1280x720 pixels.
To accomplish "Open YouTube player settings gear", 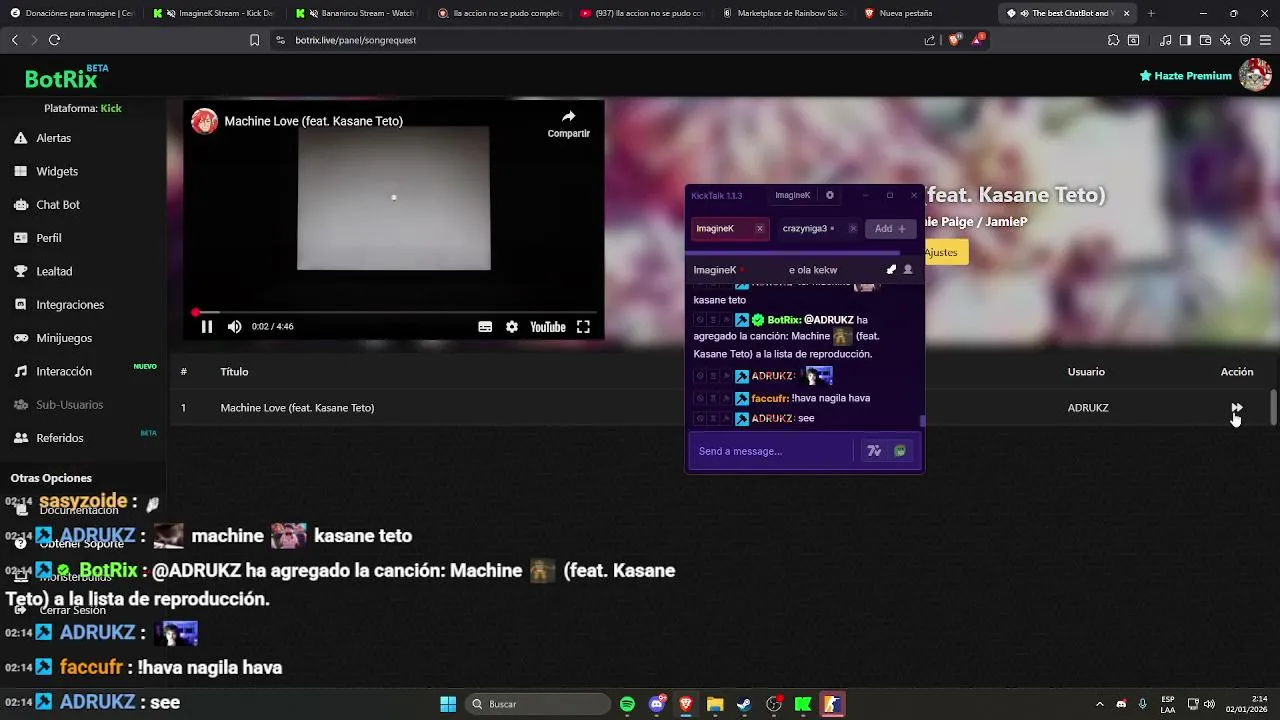I will pos(512,327).
